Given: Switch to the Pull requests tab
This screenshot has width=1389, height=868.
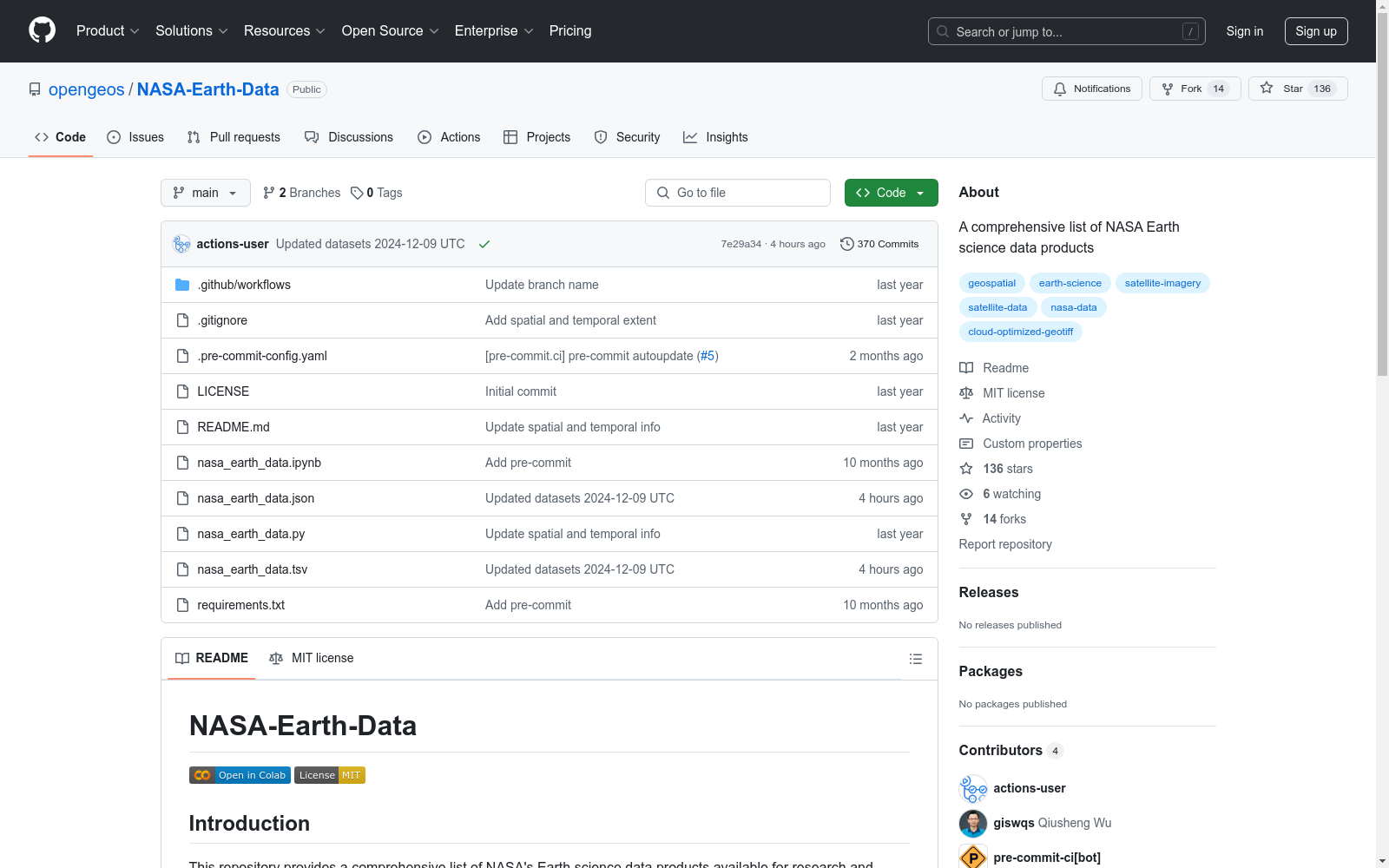Looking at the screenshot, I should [x=234, y=137].
